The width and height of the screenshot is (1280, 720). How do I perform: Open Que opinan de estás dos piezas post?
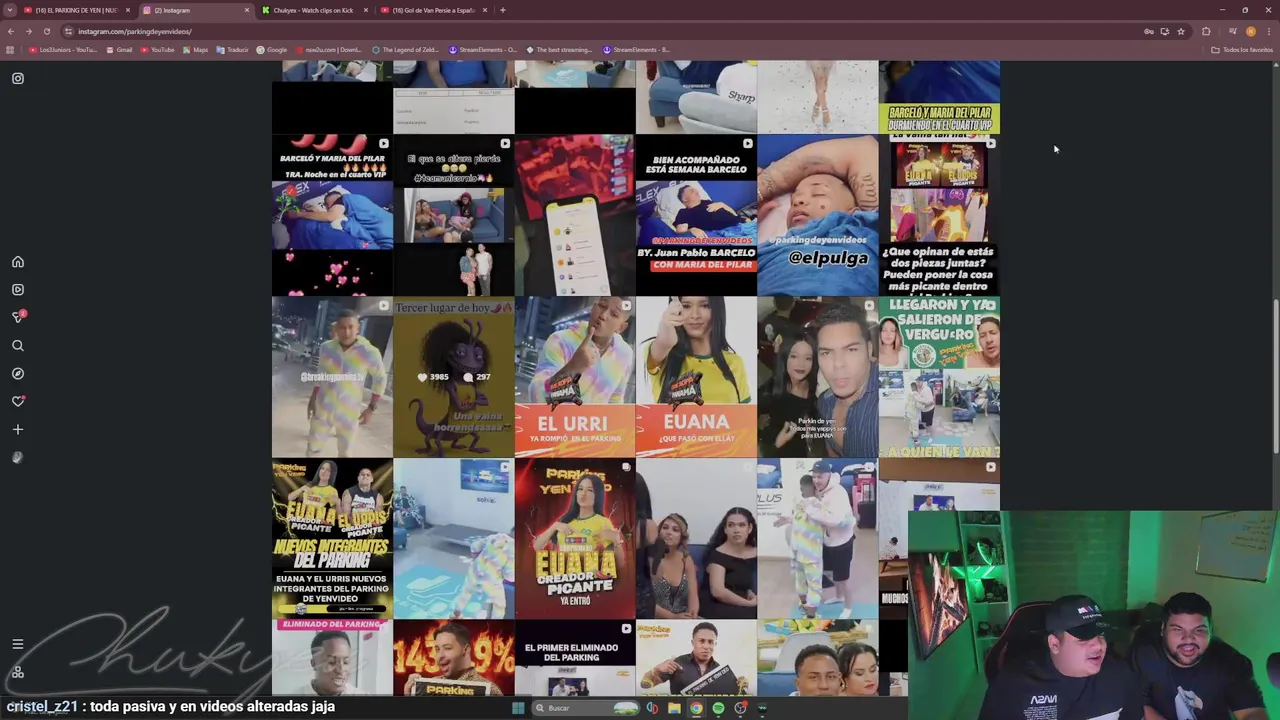pyautogui.click(x=939, y=215)
